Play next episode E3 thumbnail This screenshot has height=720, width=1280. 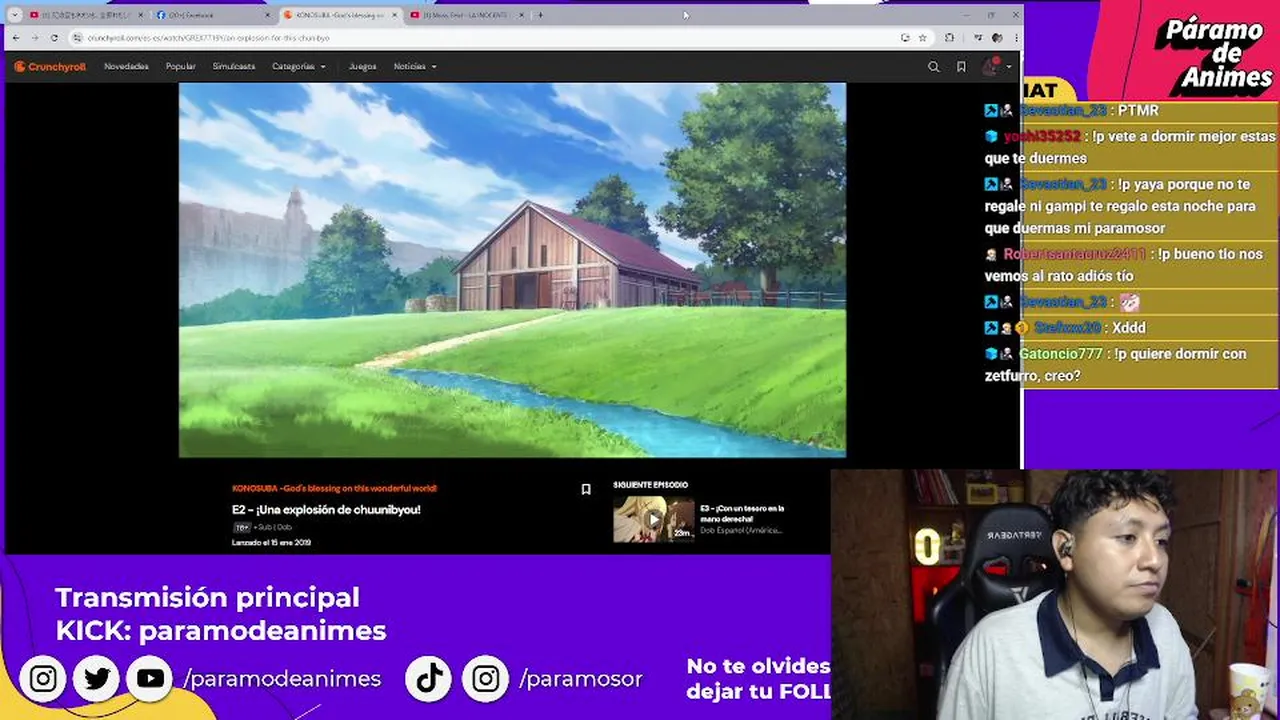click(x=653, y=519)
